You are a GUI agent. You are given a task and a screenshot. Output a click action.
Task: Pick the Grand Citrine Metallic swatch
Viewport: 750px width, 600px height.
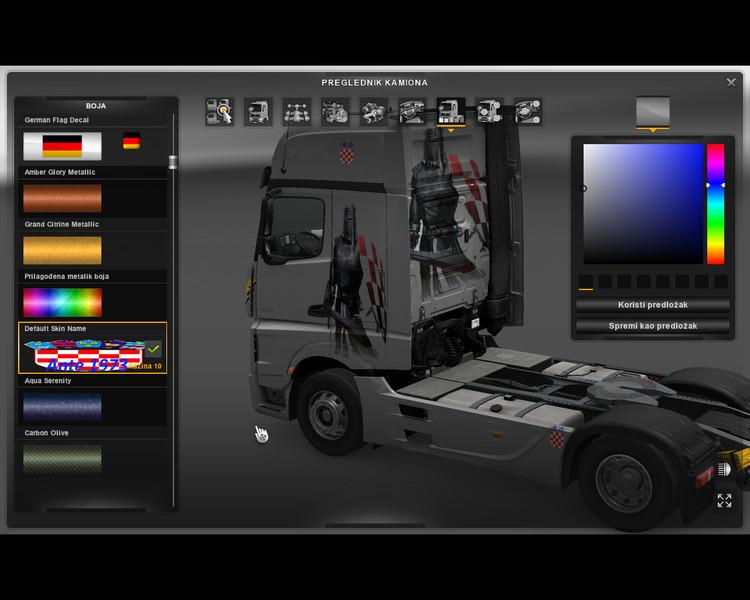(62, 250)
